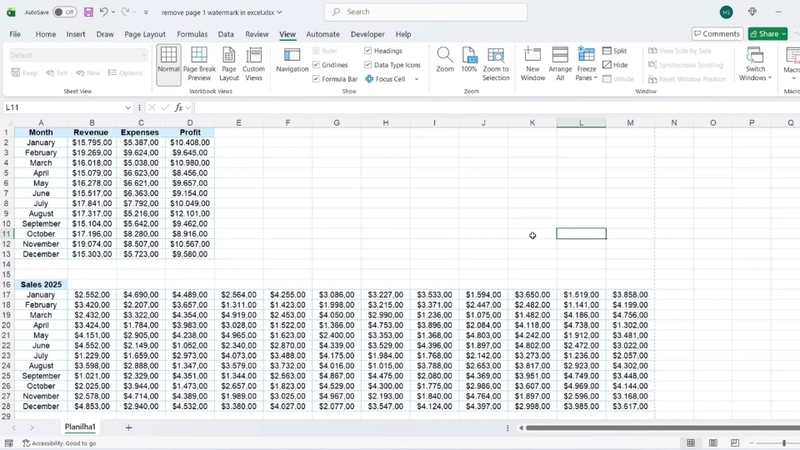Click the diamond premium icon

tap(752, 12)
